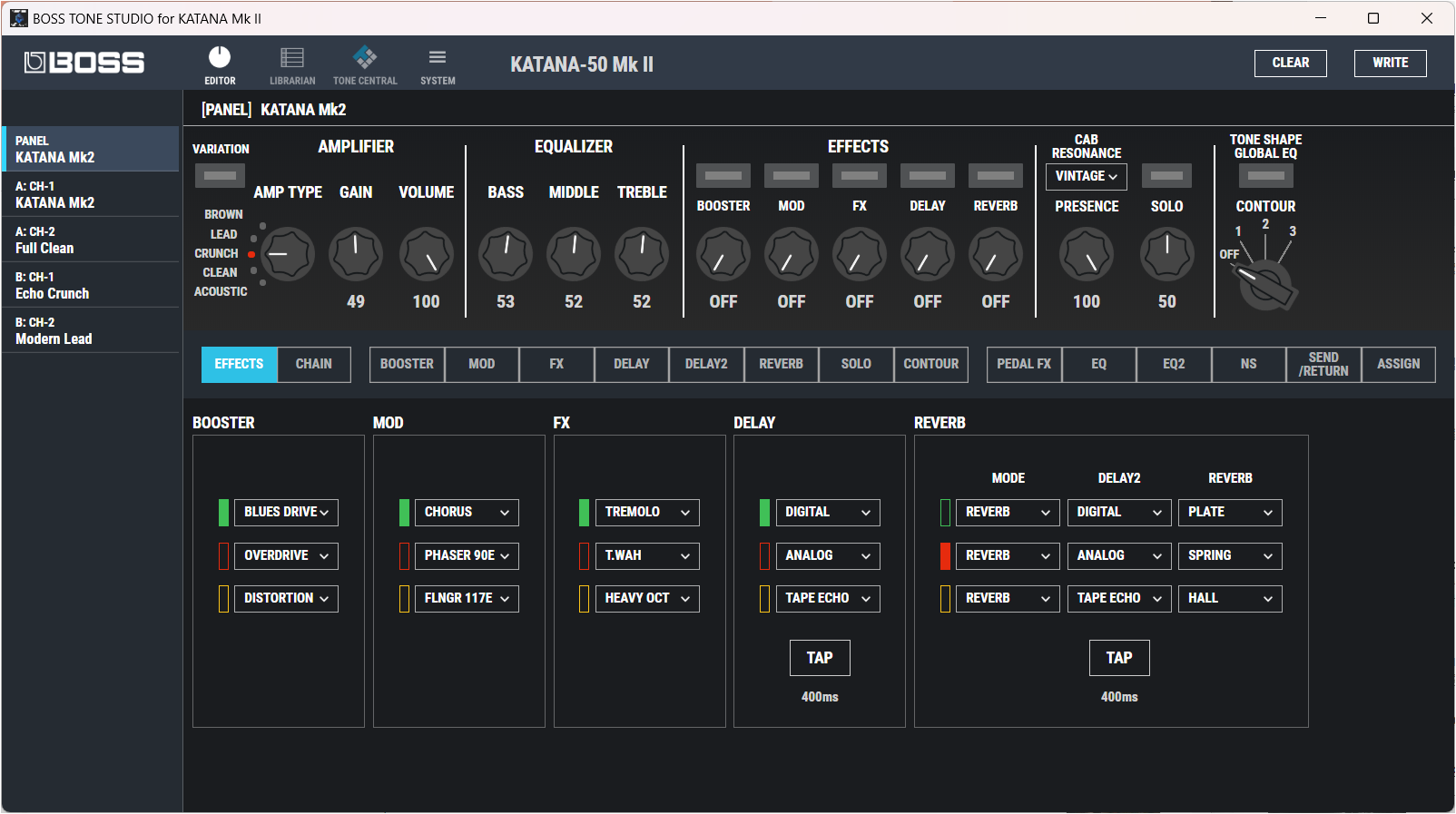Screen dimensions: 1456x814
Task: Click the FX level knob
Action: [860, 254]
